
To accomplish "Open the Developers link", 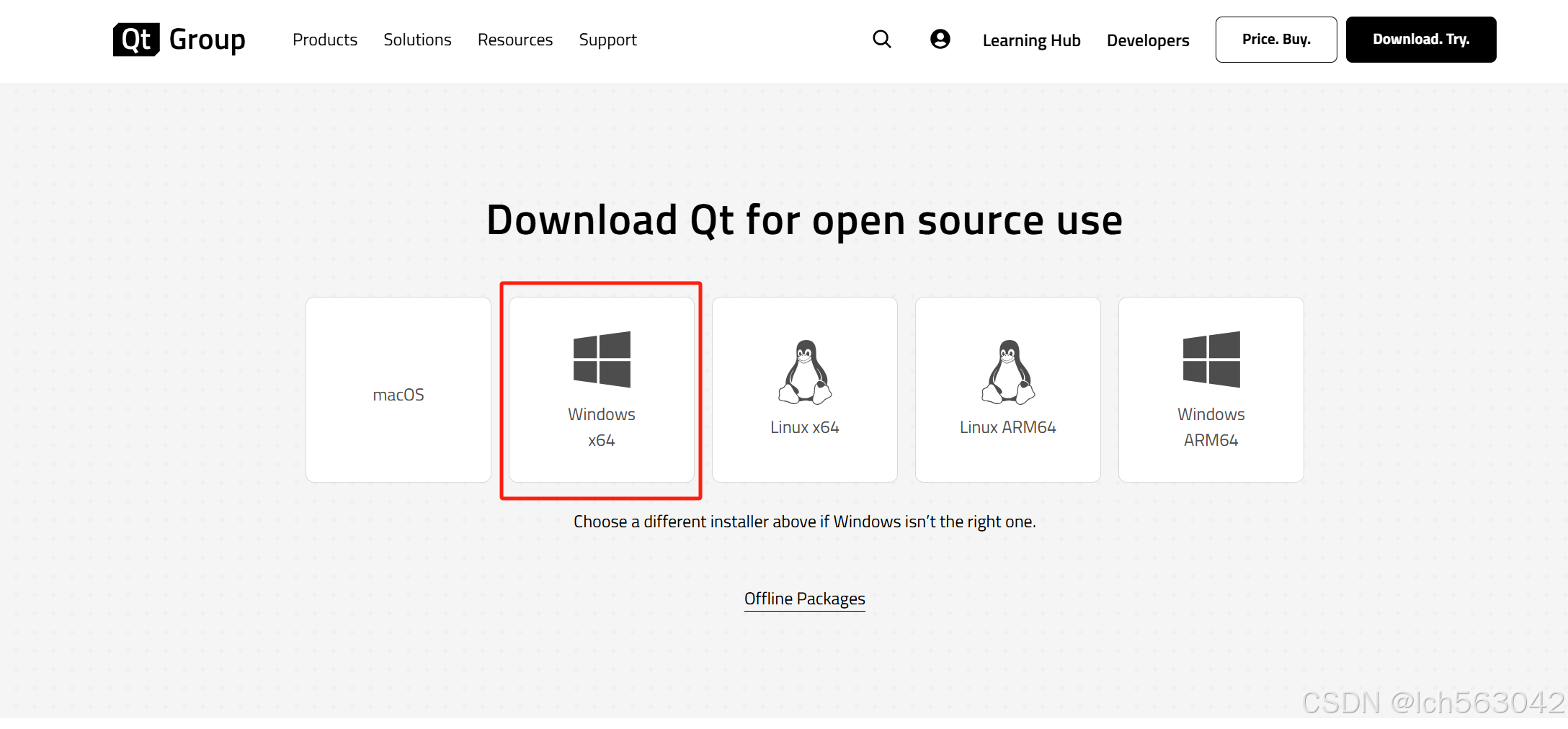I will pos(1148,40).
